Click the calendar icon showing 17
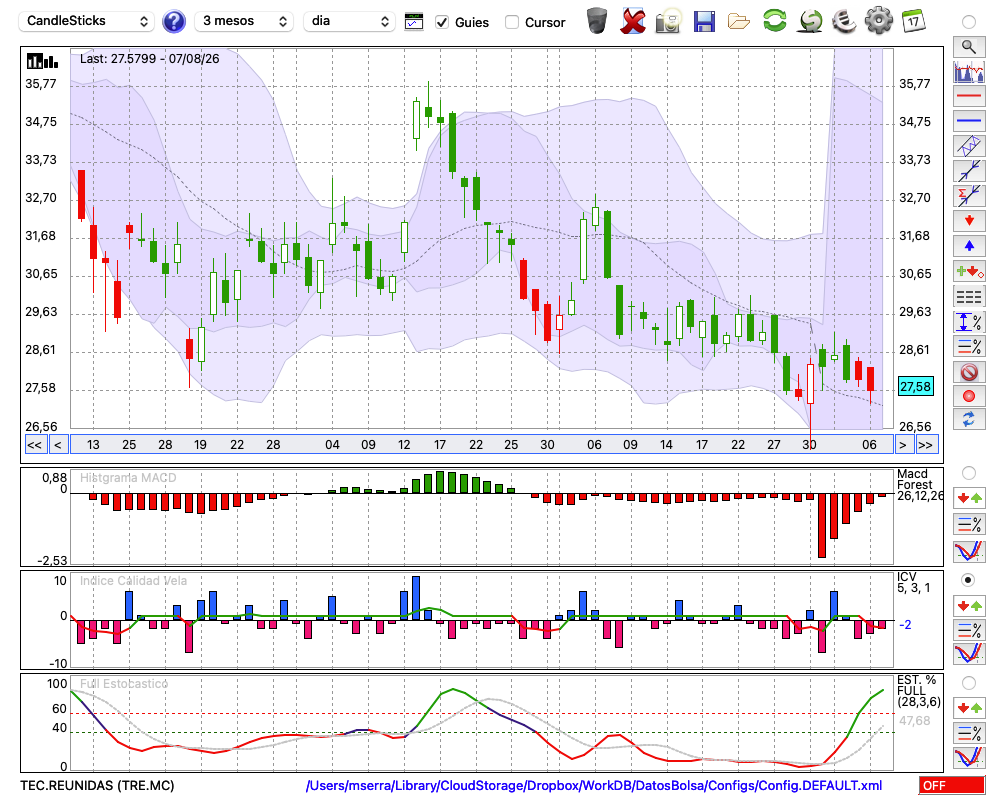Image resolution: width=1000 pixels, height=800 pixels. pos(913,21)
